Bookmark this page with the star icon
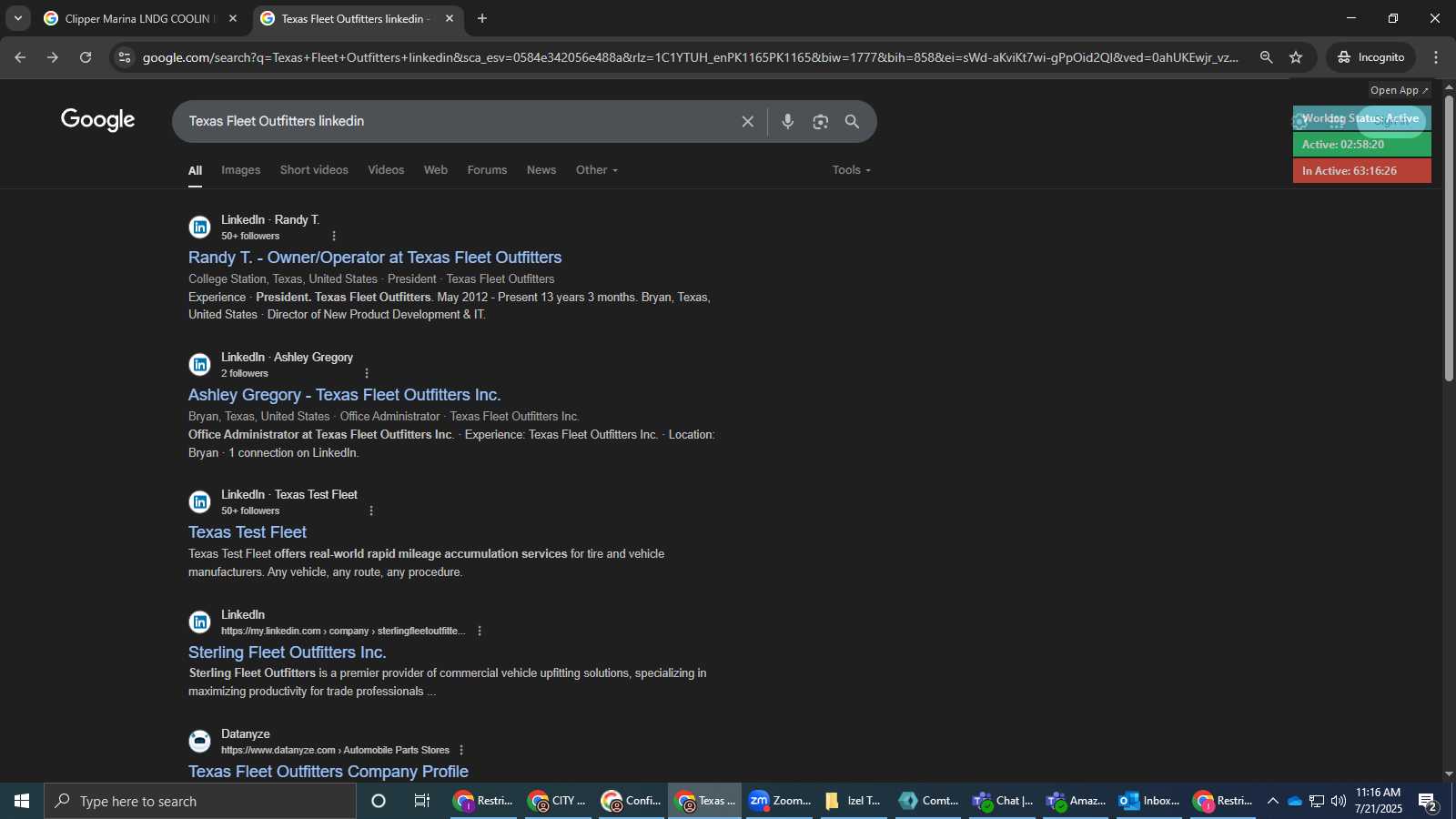 coord(1296,57)
